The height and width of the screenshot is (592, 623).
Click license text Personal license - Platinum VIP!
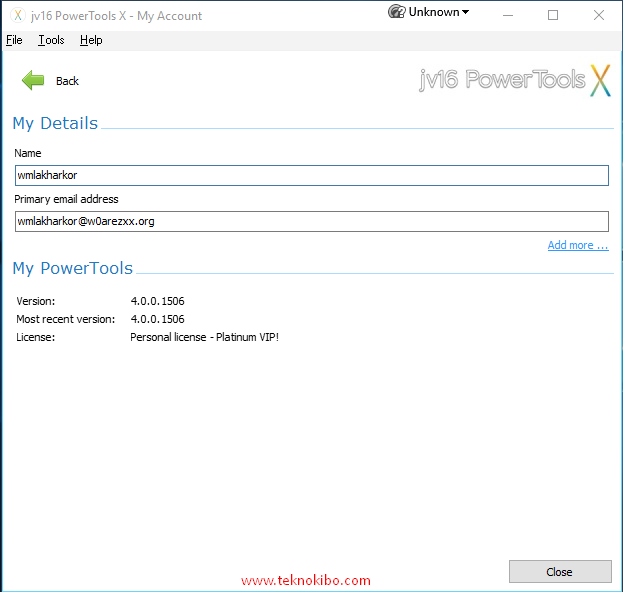pos(204,337)
